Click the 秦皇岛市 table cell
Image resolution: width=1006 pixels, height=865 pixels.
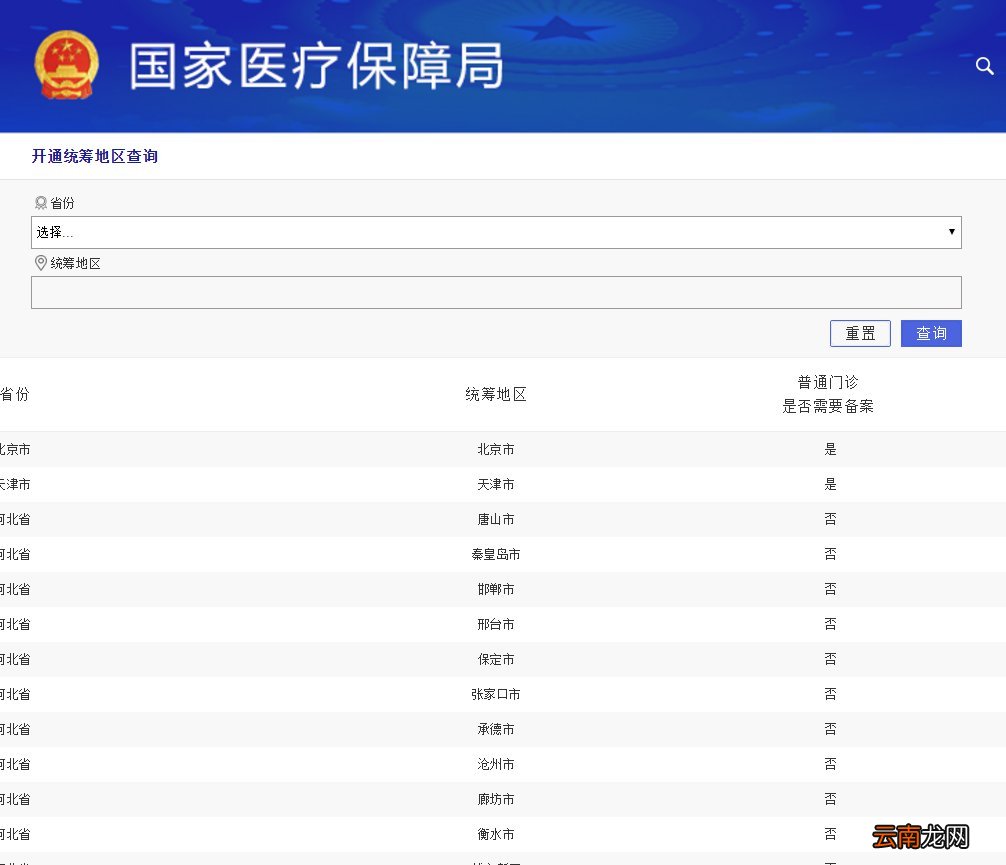(x=496, y=554)
